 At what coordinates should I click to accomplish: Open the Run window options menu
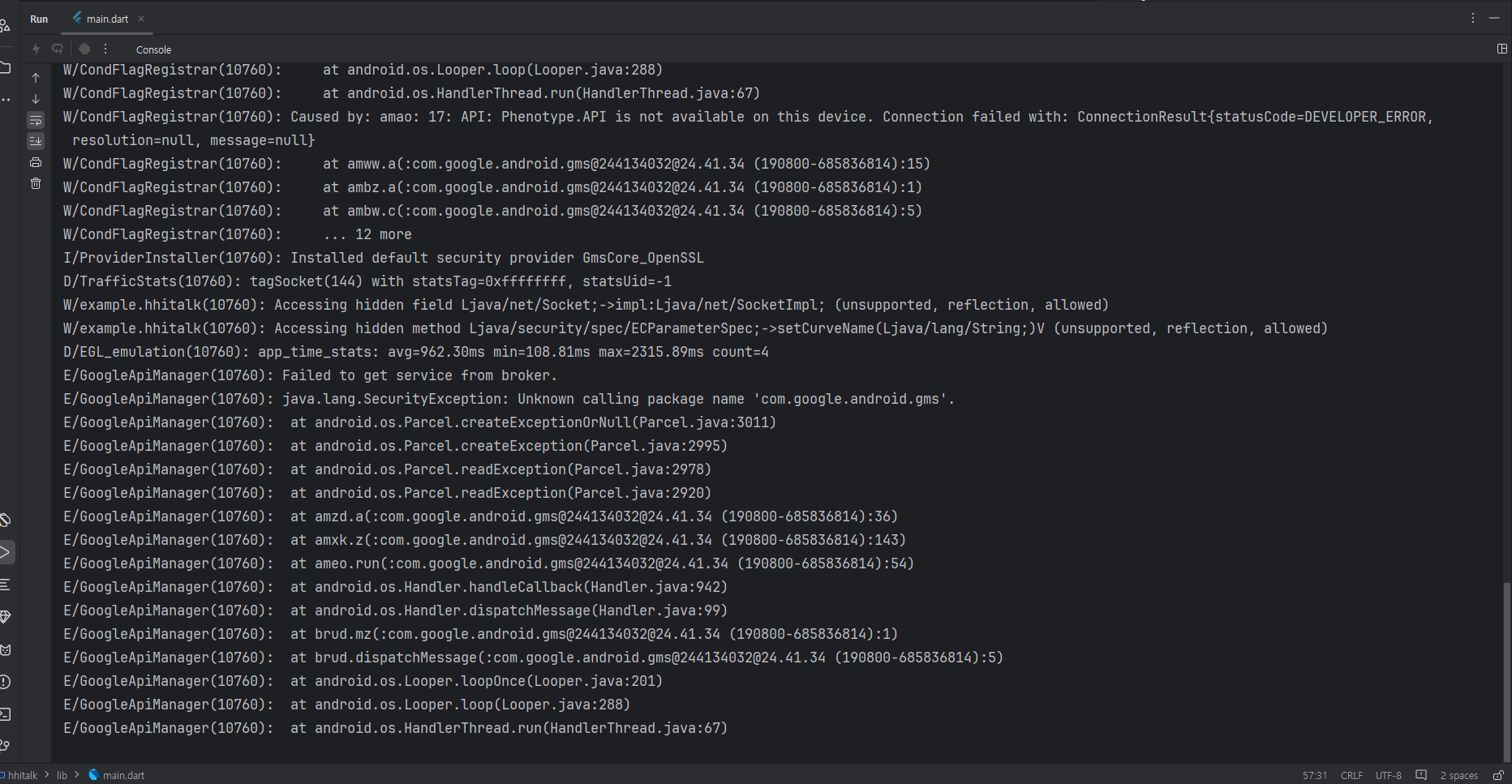coord(1473,18)
